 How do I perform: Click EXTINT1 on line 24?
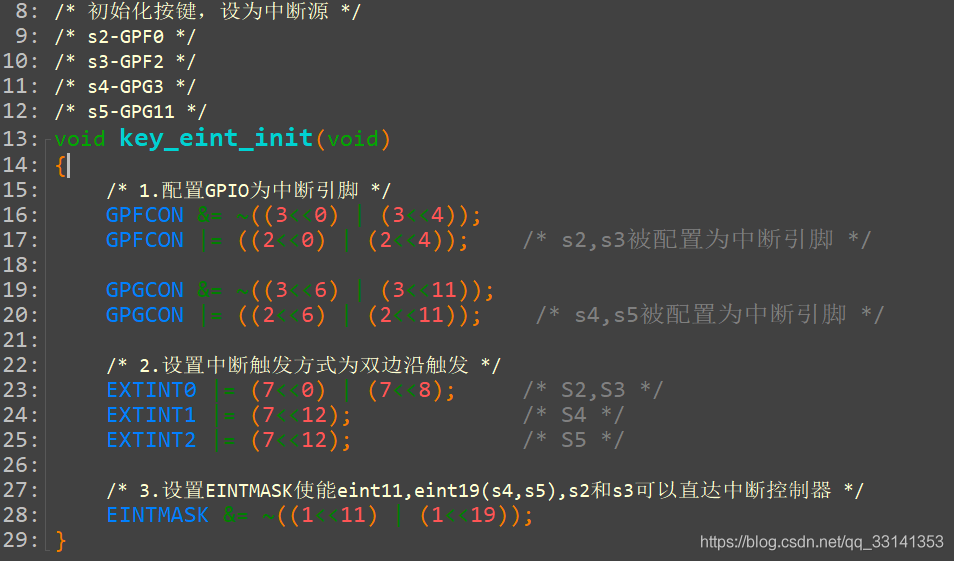pyautogui.click(x=151, y=414)
